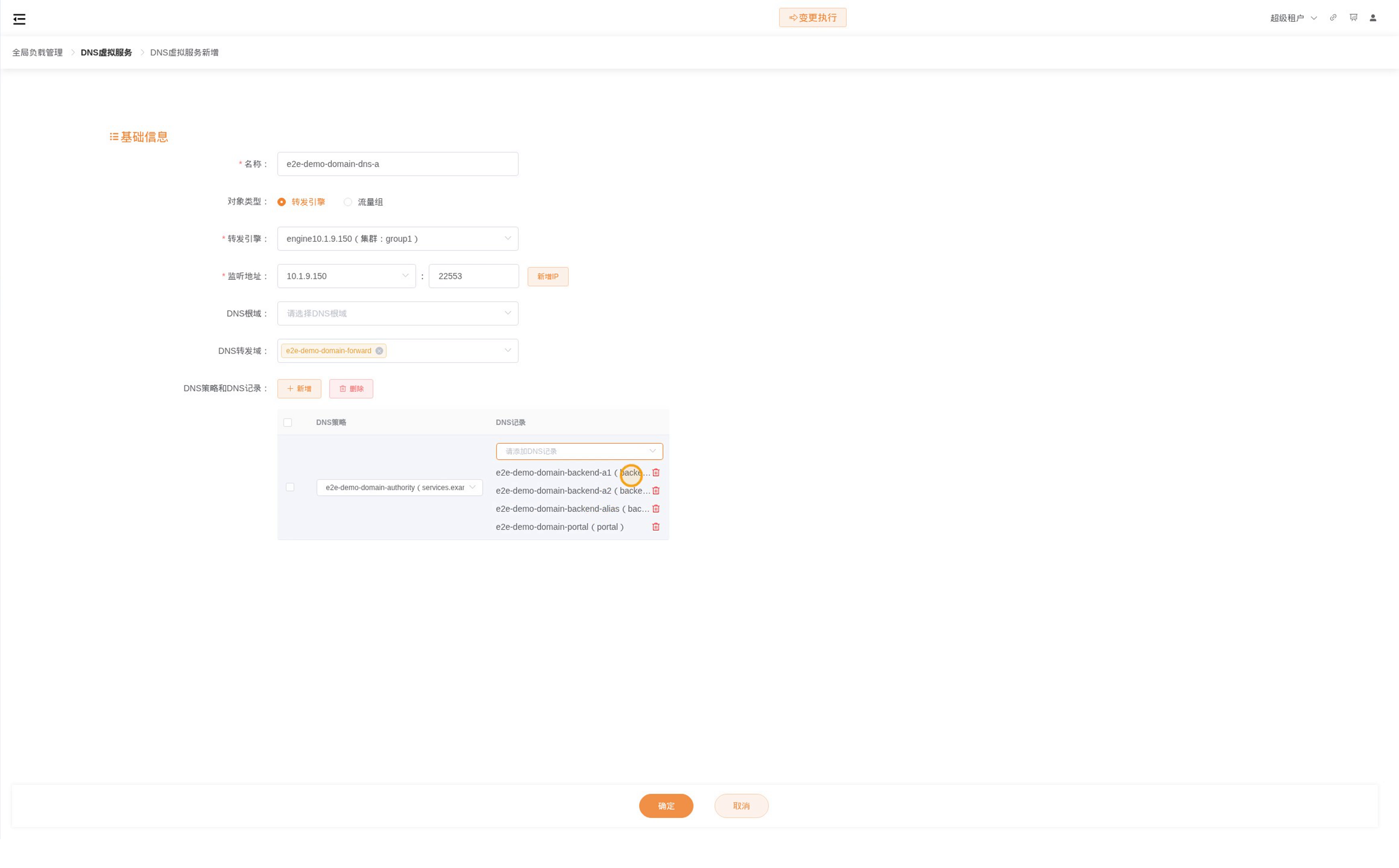Click the DNS策略 column header
1399x868 pixels.
click(331, 422)
